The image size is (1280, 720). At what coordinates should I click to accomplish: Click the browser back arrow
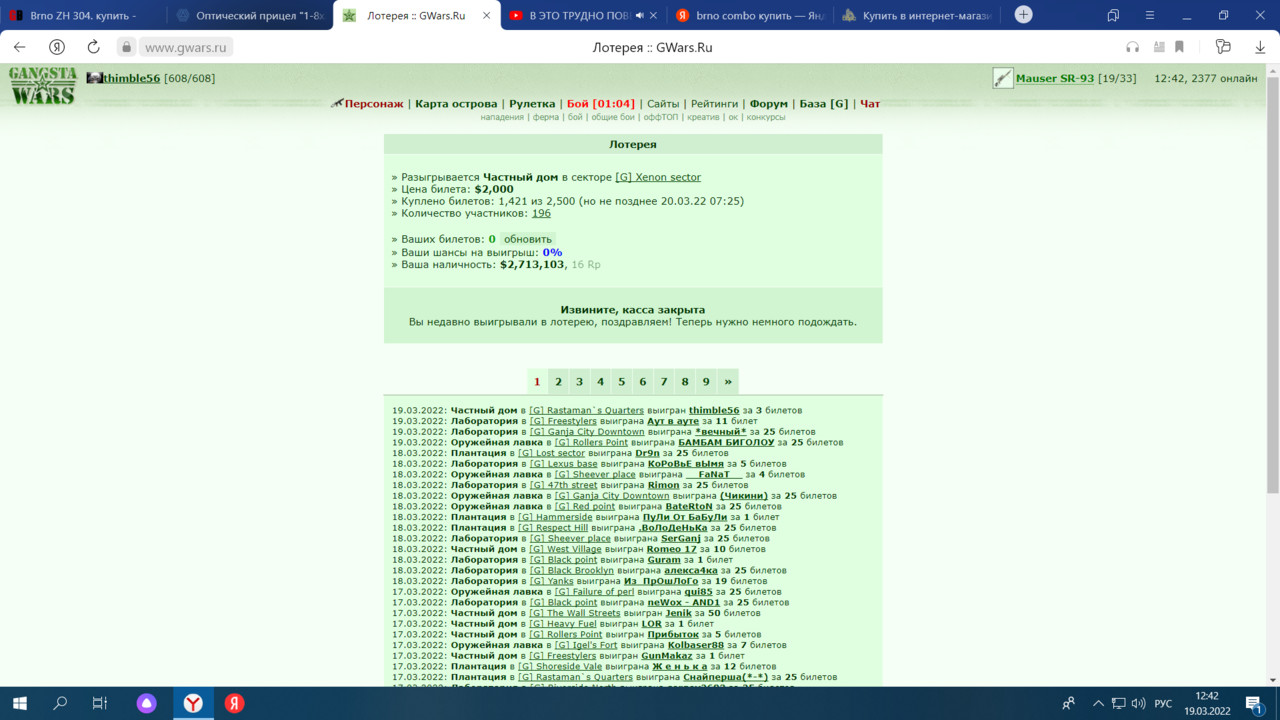click(x=20, y=47)
